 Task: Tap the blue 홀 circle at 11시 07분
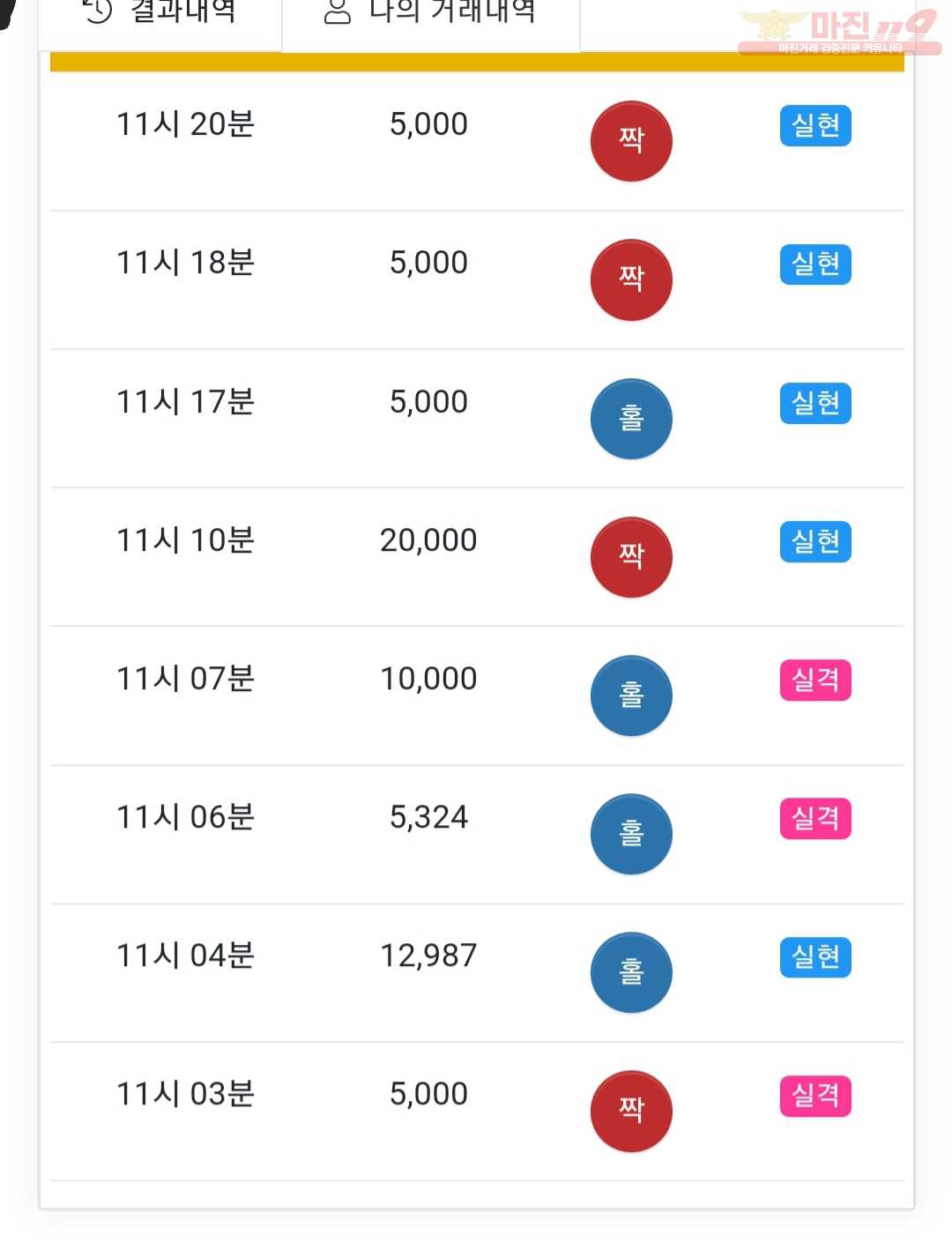(x=631, y=695)
